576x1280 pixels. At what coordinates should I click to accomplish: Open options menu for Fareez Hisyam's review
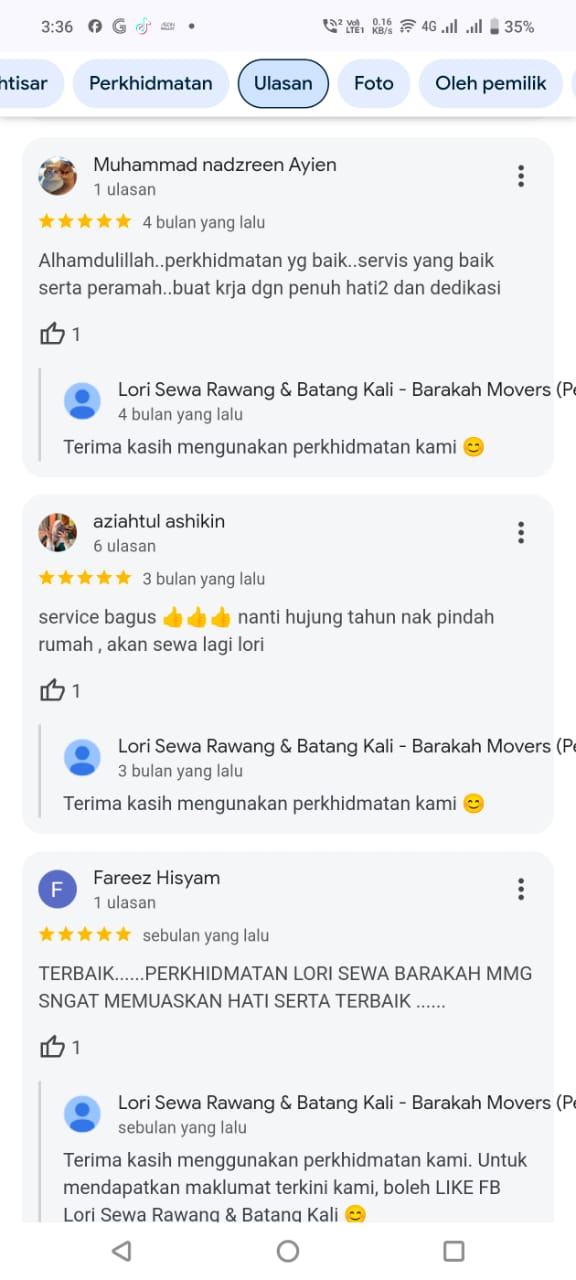pyautogui.click(x=521, y=889)
